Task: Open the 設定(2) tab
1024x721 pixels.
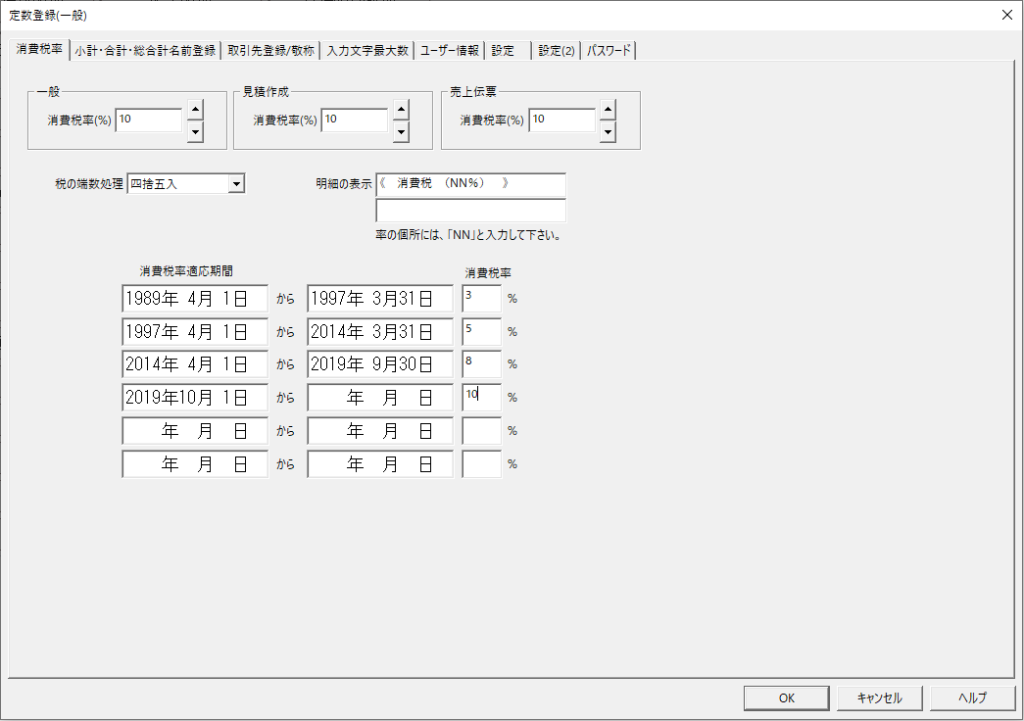Action: tap(556, 51)
